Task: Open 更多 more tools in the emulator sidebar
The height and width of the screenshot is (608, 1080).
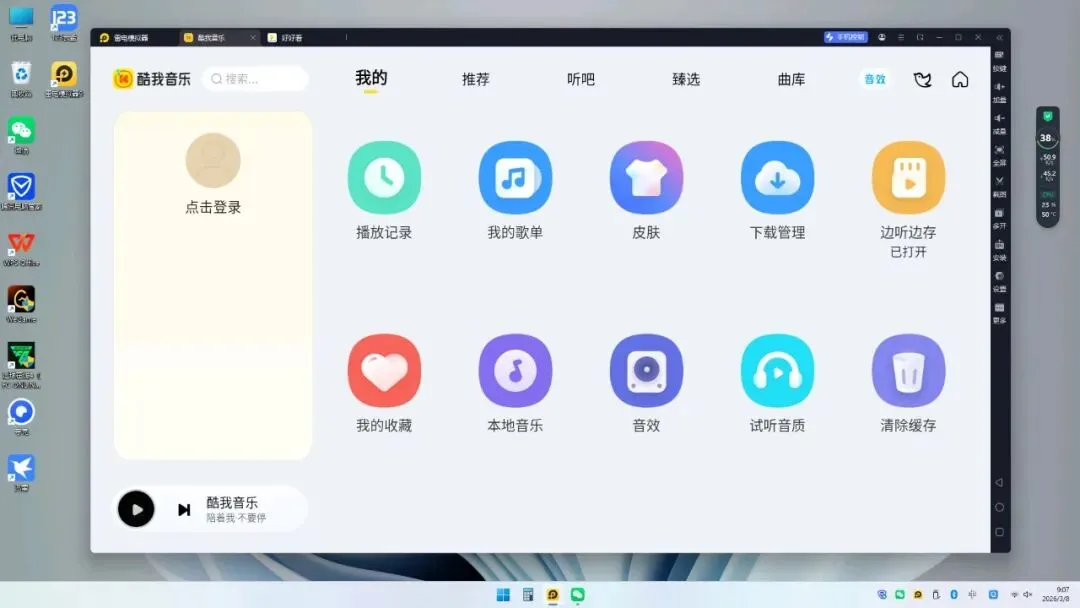Action: point(999,313)
